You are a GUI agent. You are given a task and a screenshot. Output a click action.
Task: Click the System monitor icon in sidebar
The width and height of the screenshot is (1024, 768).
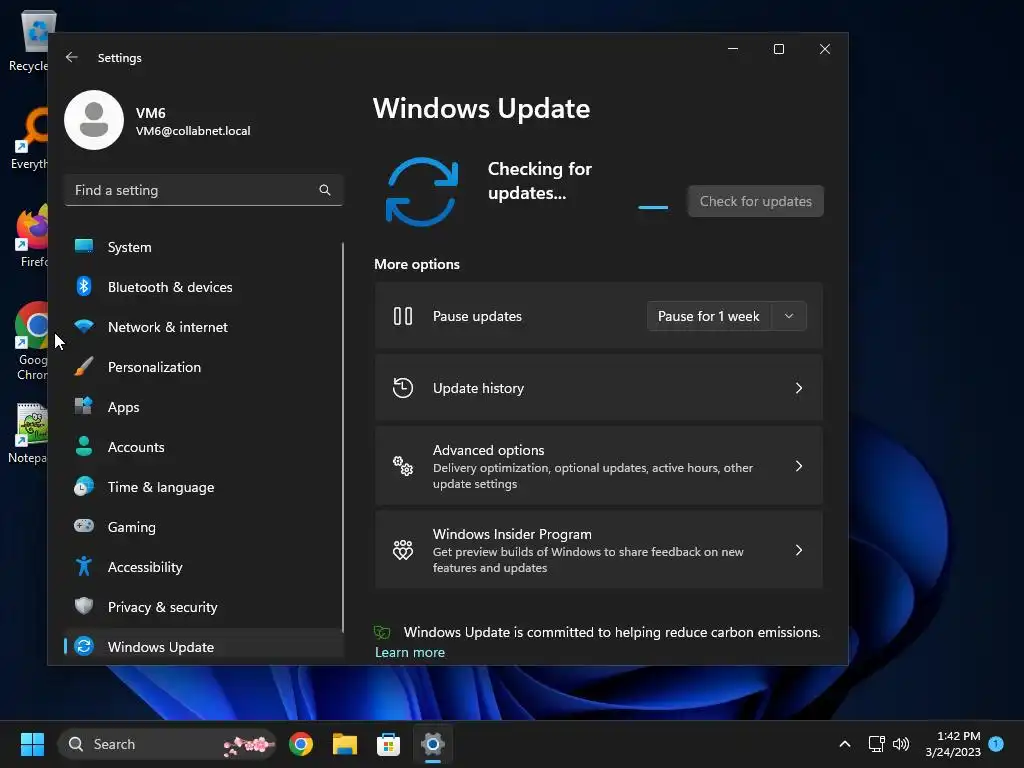(x=84, y=246)
